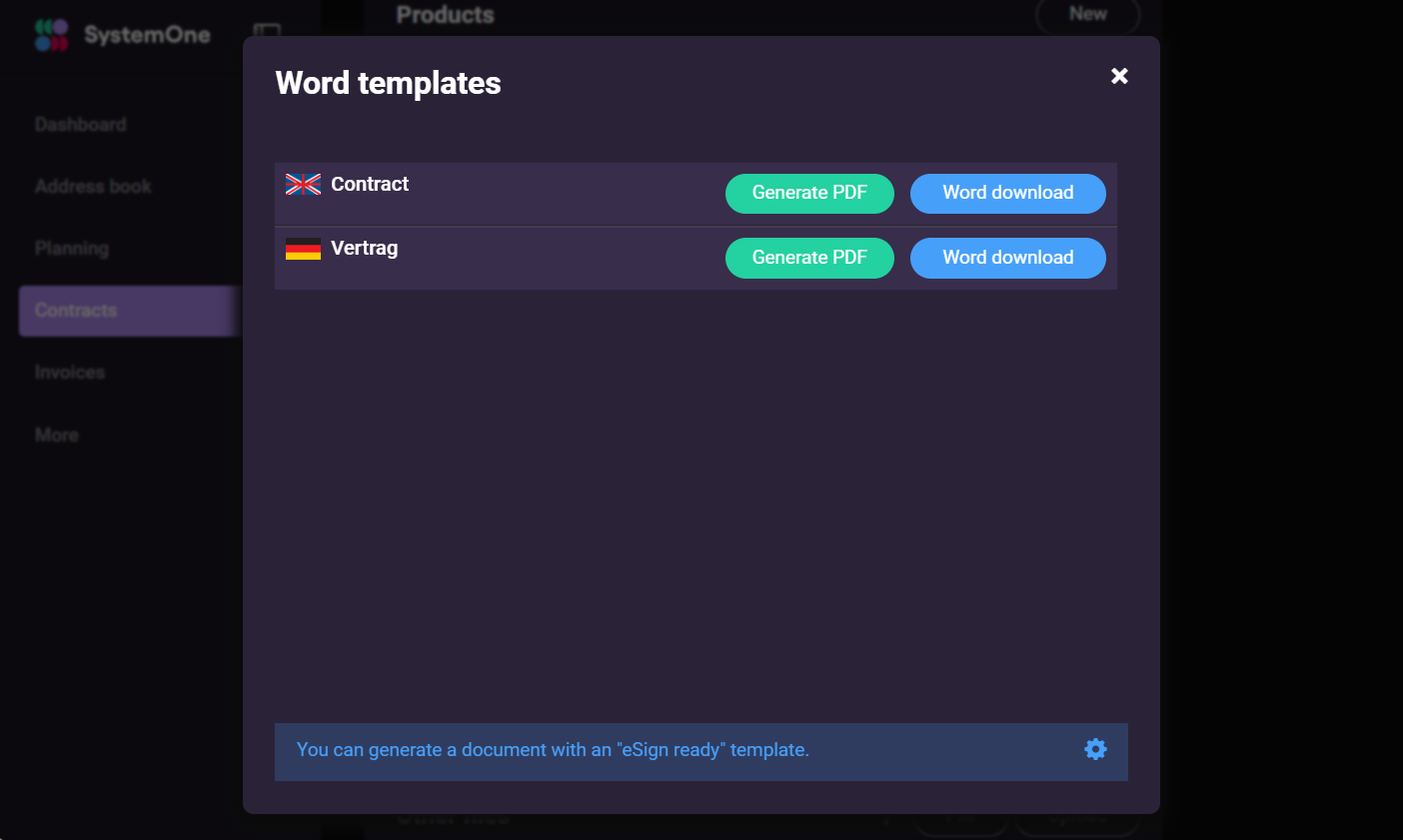Open template settings via the gear icon
Viewport: 1403px width, 840px height.
click(1095, 748)
